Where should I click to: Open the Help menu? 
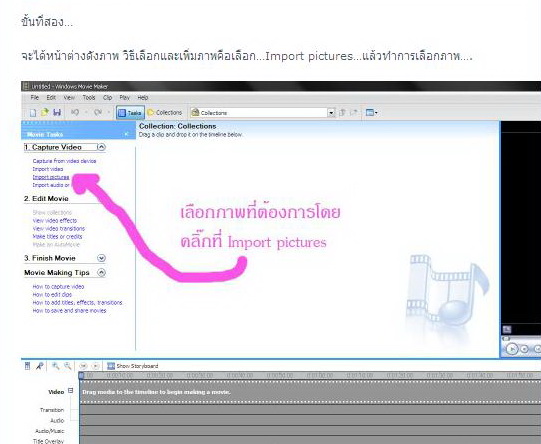click(x=143, y=98)
